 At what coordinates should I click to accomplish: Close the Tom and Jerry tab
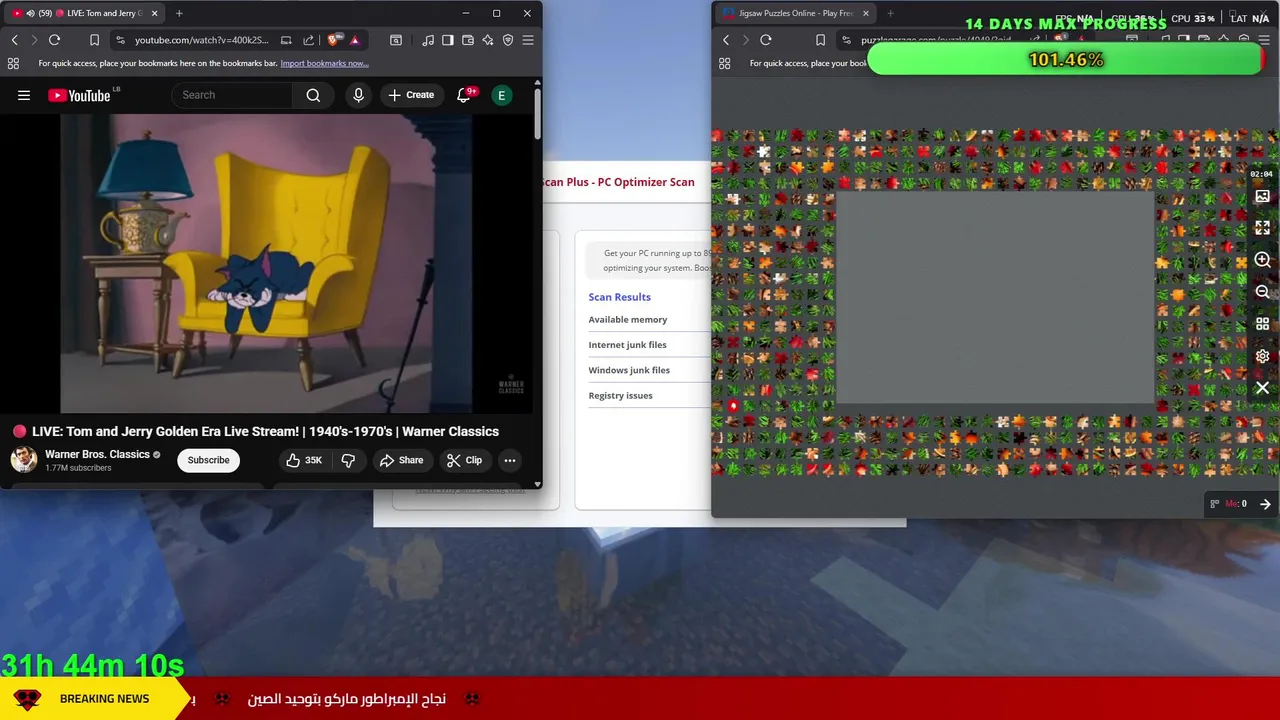tap(155, 13)
